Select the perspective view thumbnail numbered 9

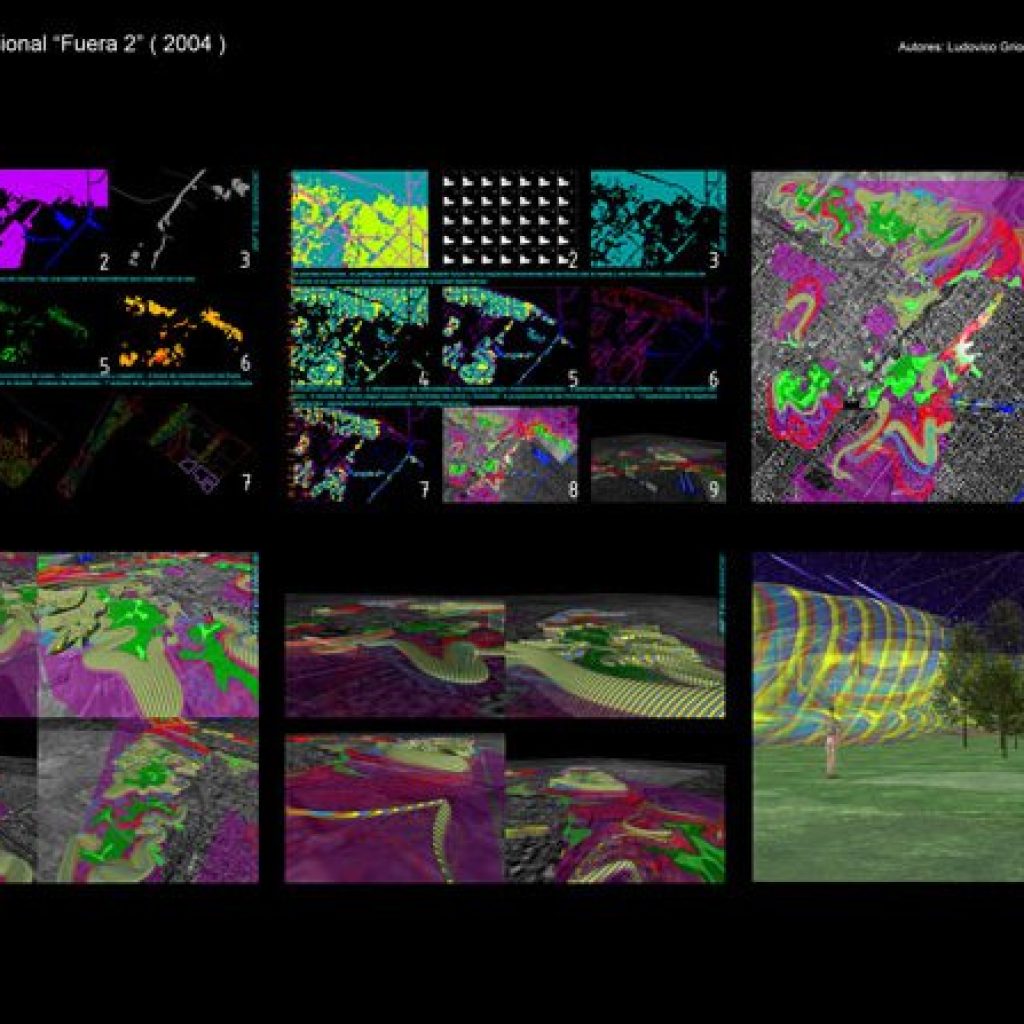(x=658, y=470)
